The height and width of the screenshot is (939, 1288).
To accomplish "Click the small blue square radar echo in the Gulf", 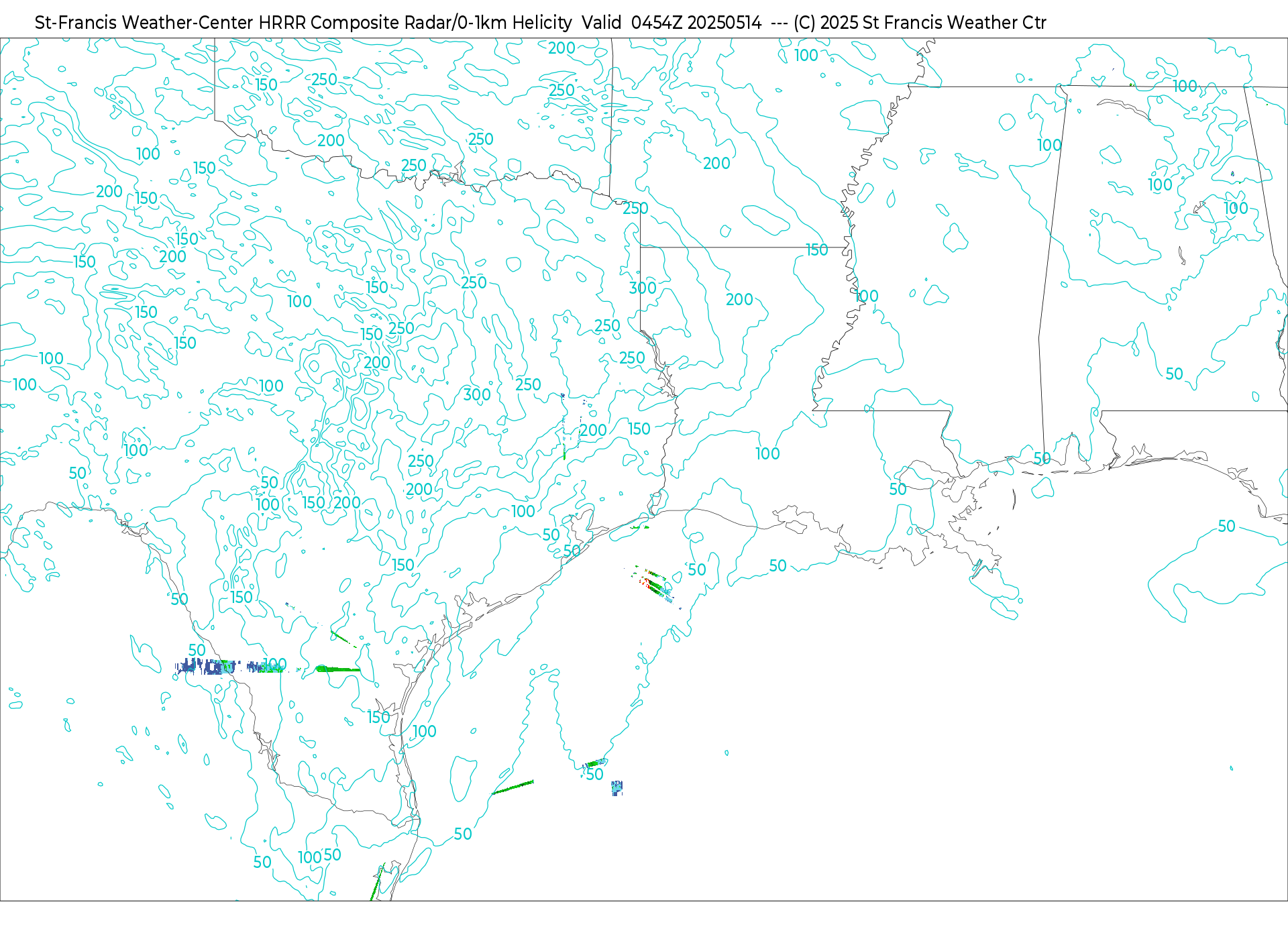I will click(617, 787).
